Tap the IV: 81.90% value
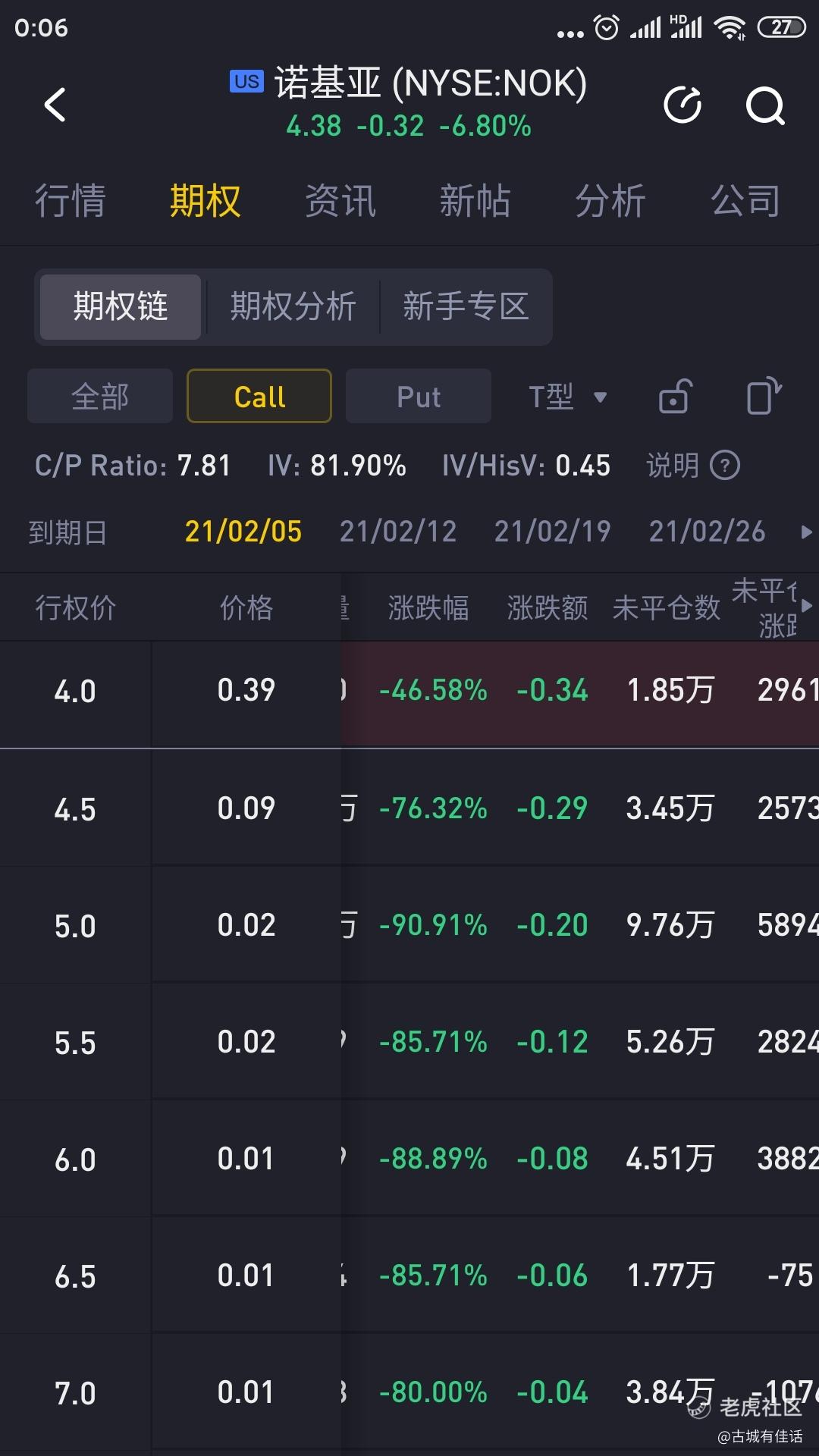Screen dimensions: 819x1456 (x=337, y=466)
